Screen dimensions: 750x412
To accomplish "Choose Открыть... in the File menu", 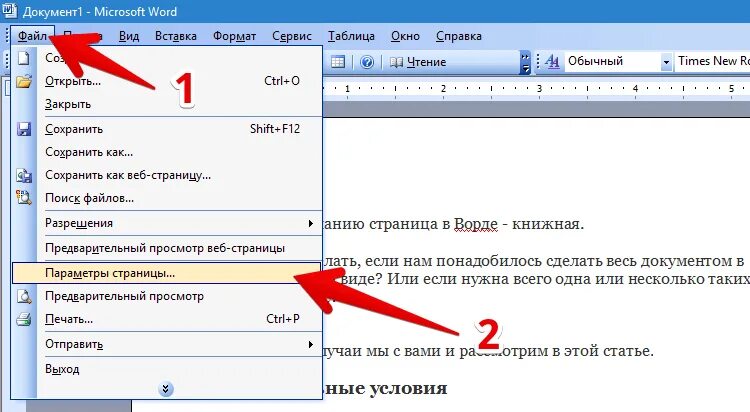I will (167, 81).
